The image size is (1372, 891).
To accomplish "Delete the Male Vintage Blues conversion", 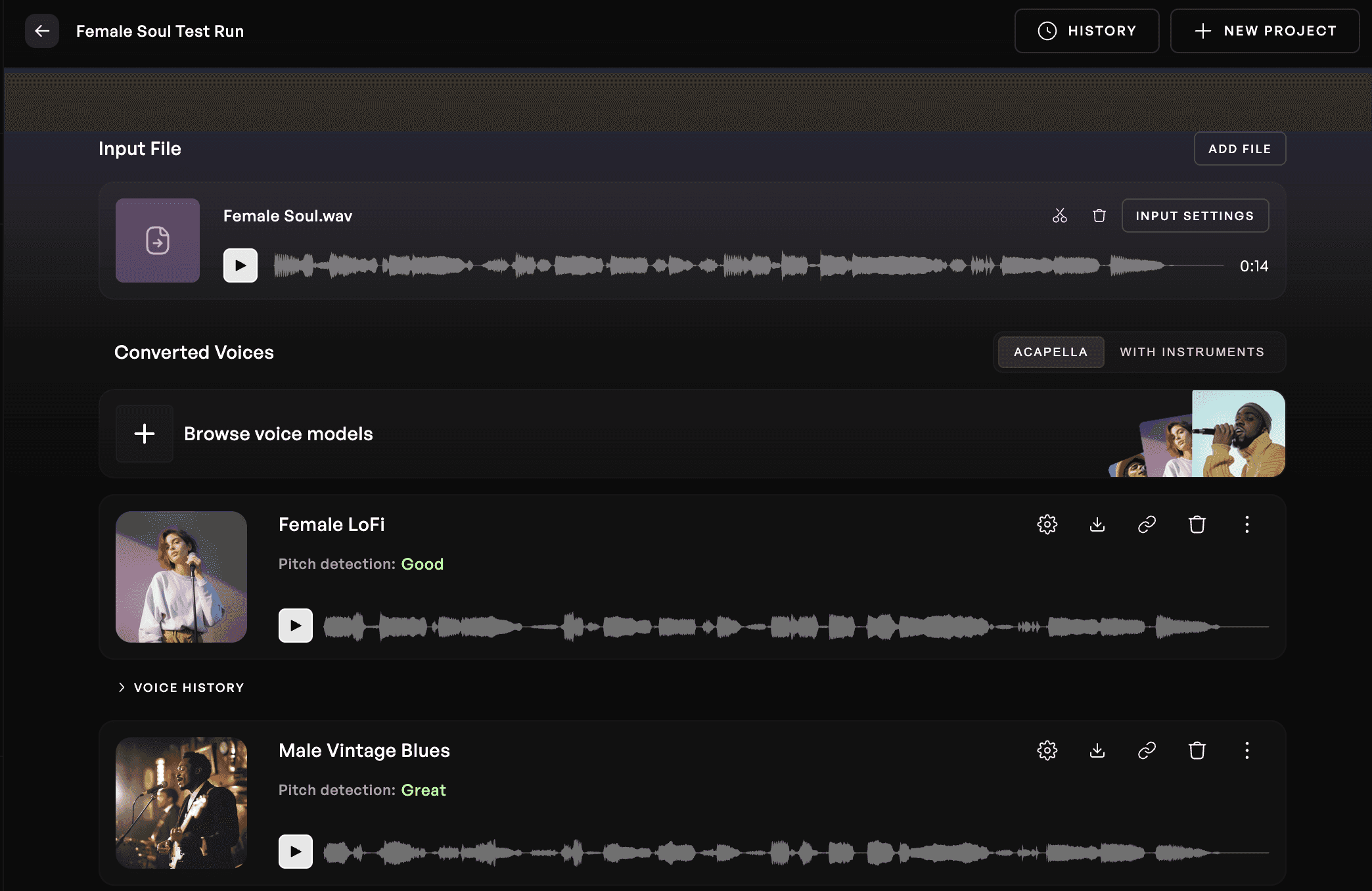I will (1197, 750).
